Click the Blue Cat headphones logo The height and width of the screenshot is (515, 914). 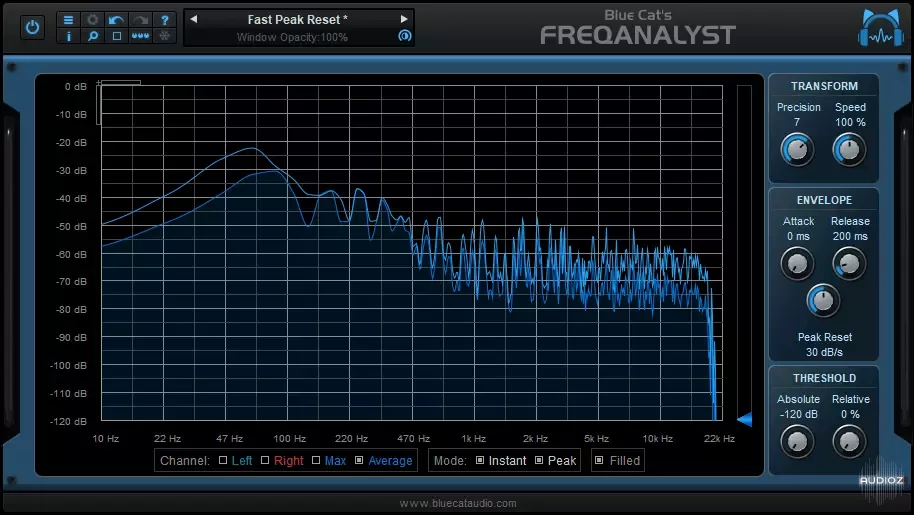tap(881, 27)
